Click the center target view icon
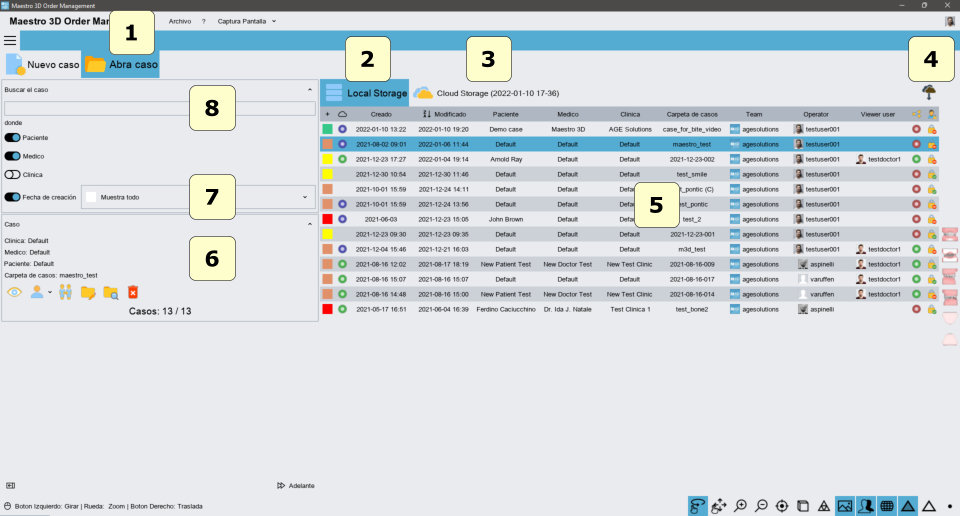Image resolution: width=960 pixels, height=516 pixels. coord(782,506)
